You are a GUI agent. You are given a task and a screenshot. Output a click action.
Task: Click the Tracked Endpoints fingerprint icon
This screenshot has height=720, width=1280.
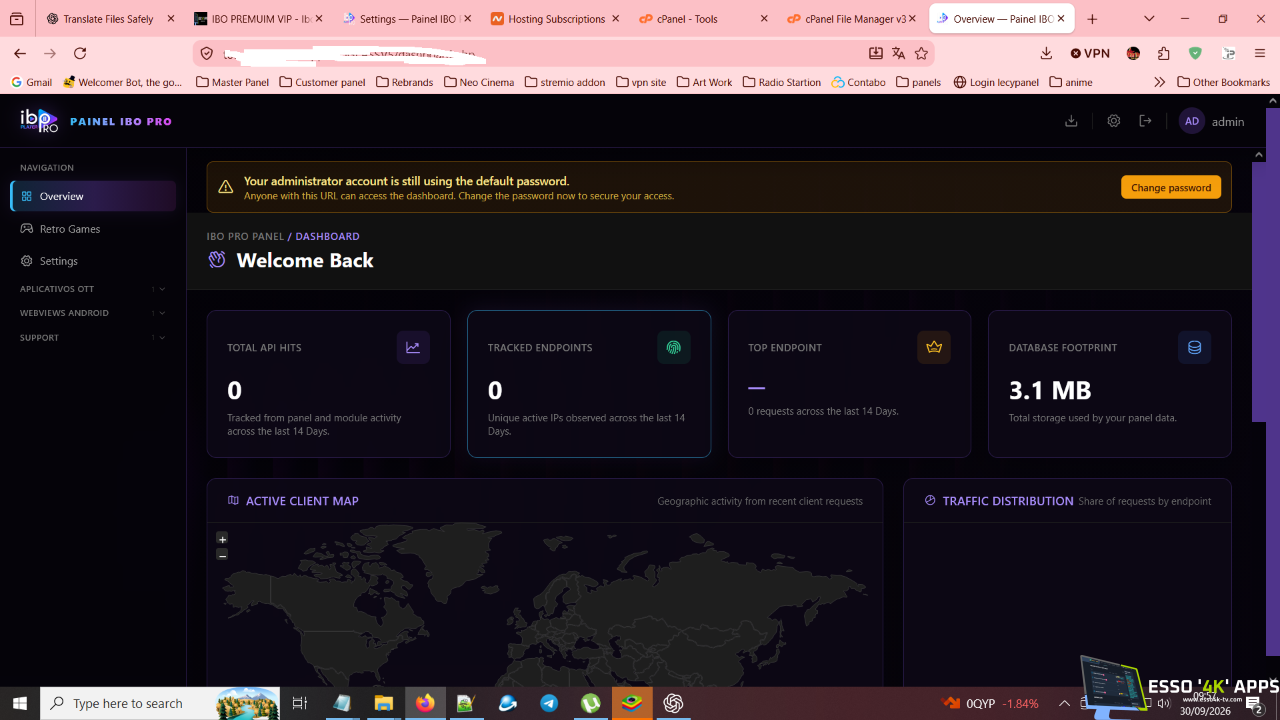coord(674,348)
